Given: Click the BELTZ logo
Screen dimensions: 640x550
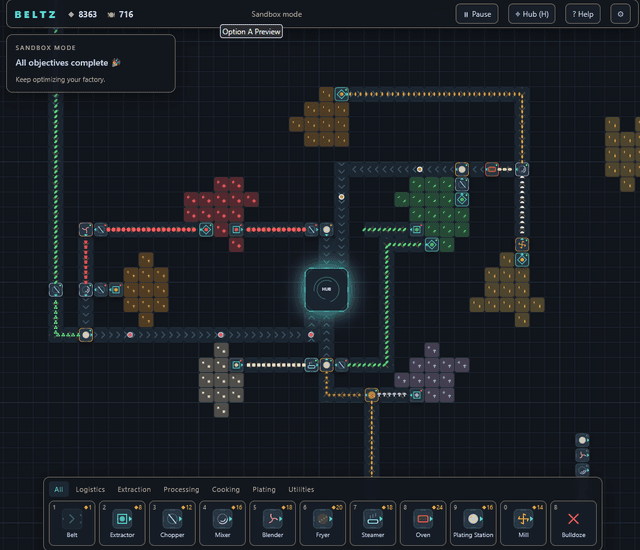Looking at the screenshot, I should pos(35,14).
